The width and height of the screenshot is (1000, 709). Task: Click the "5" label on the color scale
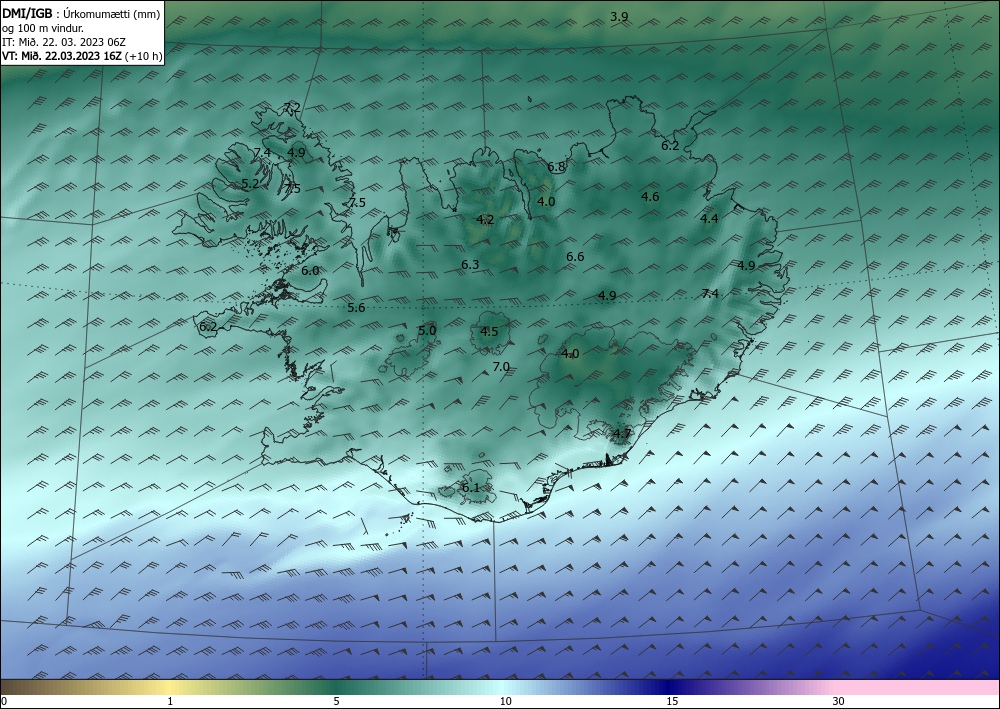tap(336, 702)
